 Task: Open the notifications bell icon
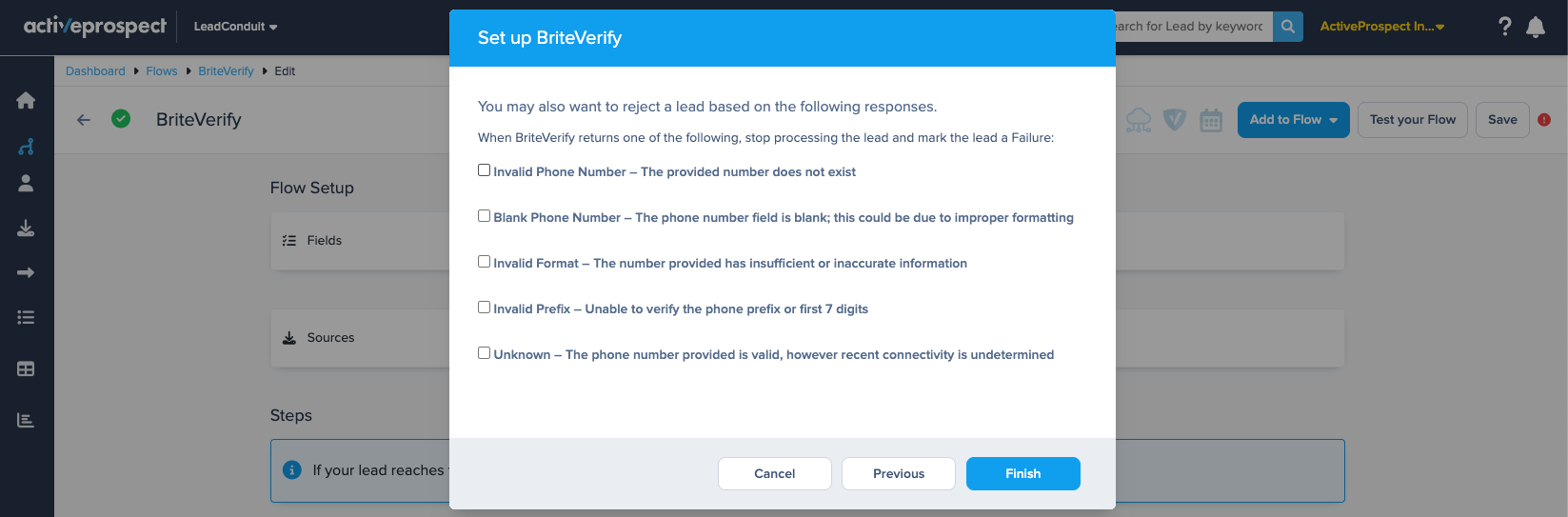[1536, 27]
